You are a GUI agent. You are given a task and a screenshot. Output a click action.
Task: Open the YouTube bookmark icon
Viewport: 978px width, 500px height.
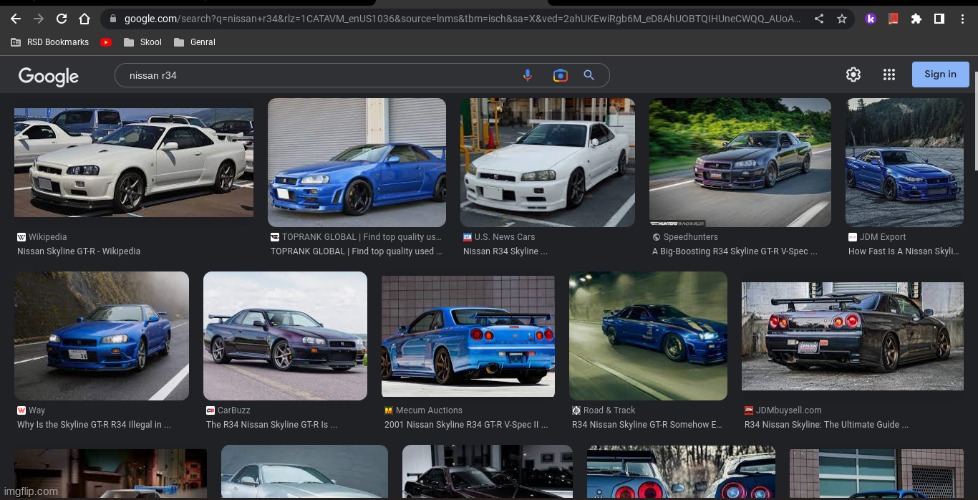105,42
